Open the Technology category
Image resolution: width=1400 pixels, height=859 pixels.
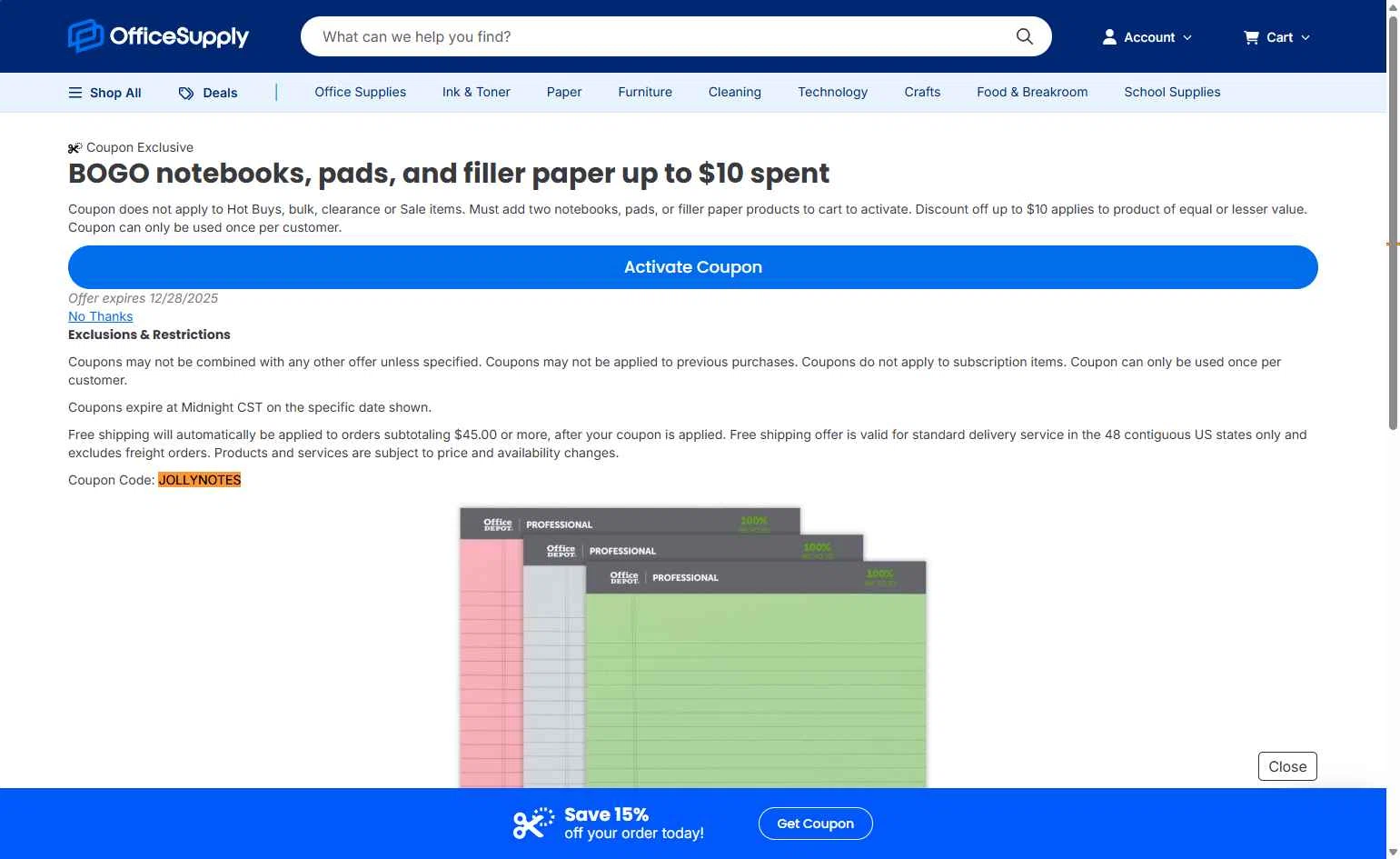coord(833,92)
